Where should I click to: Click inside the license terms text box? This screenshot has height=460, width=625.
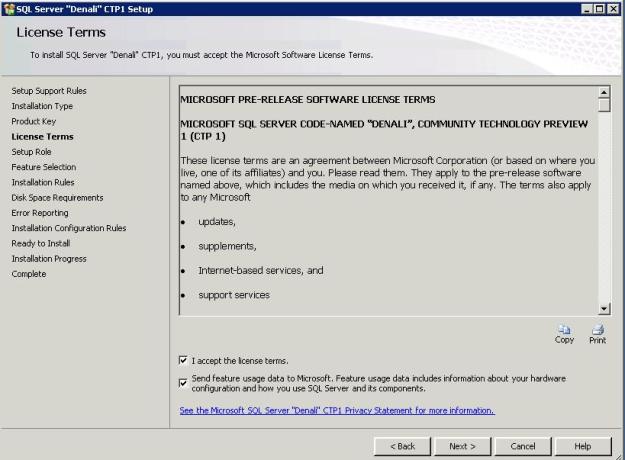(385, 200)
